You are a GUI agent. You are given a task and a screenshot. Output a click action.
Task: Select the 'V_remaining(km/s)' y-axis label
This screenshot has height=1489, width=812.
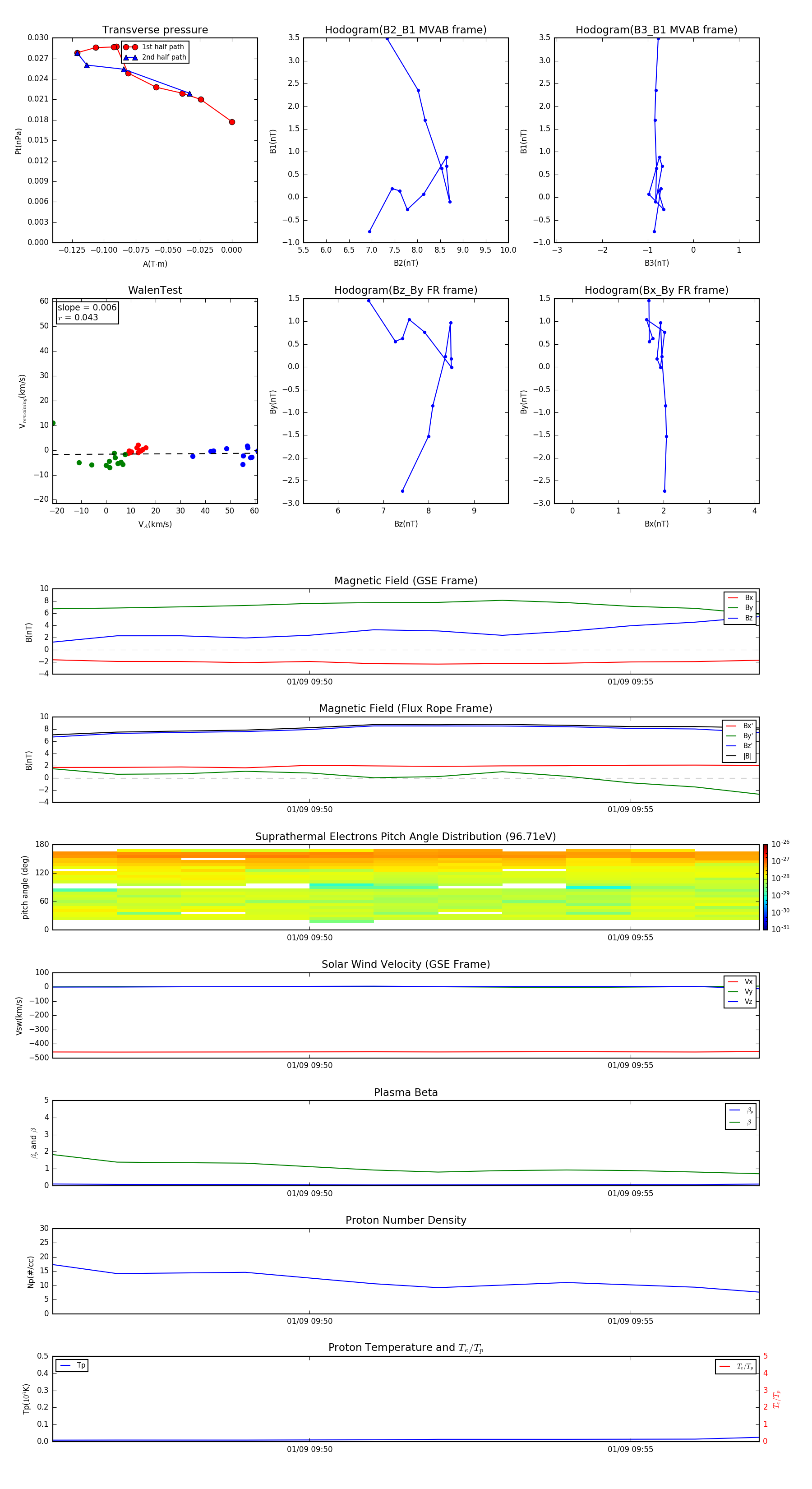coord(22,401)
